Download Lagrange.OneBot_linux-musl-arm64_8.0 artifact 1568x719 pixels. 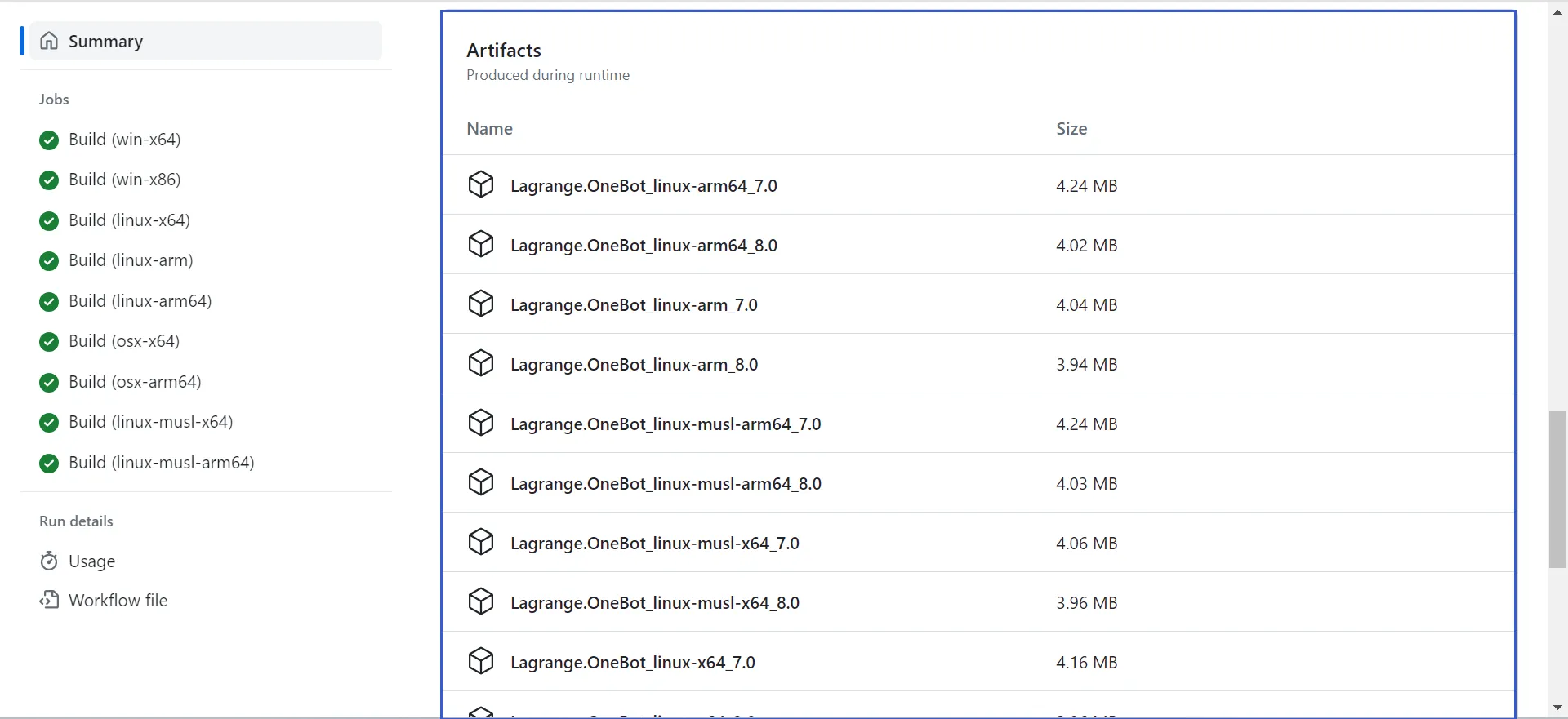coord(666,484)
